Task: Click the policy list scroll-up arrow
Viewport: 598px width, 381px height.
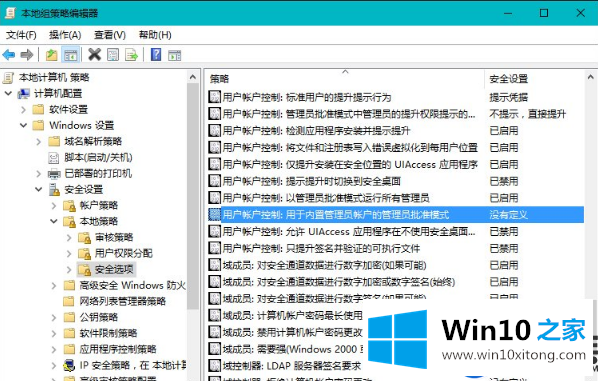Action: pos(590,77)
